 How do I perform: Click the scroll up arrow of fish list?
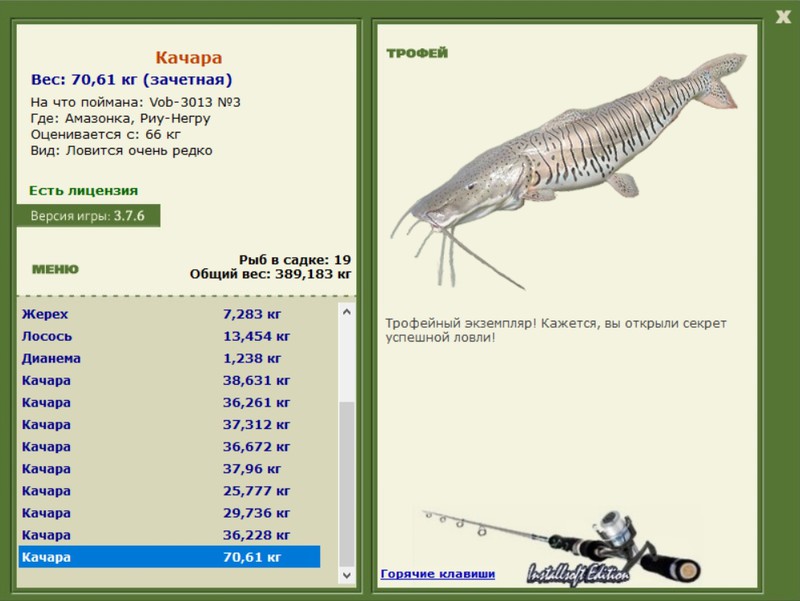click(x=347, y=311)
